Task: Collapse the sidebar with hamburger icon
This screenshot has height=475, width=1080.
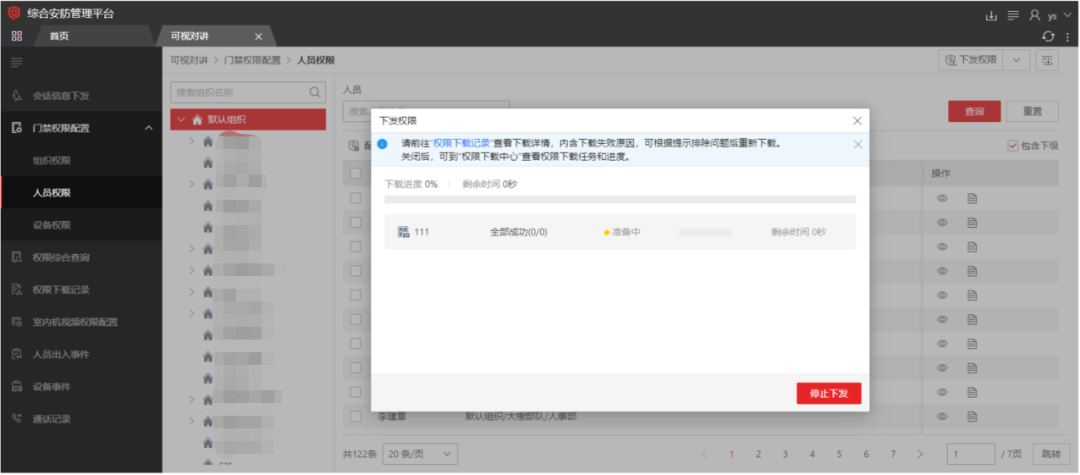Action: coord(17,63)
